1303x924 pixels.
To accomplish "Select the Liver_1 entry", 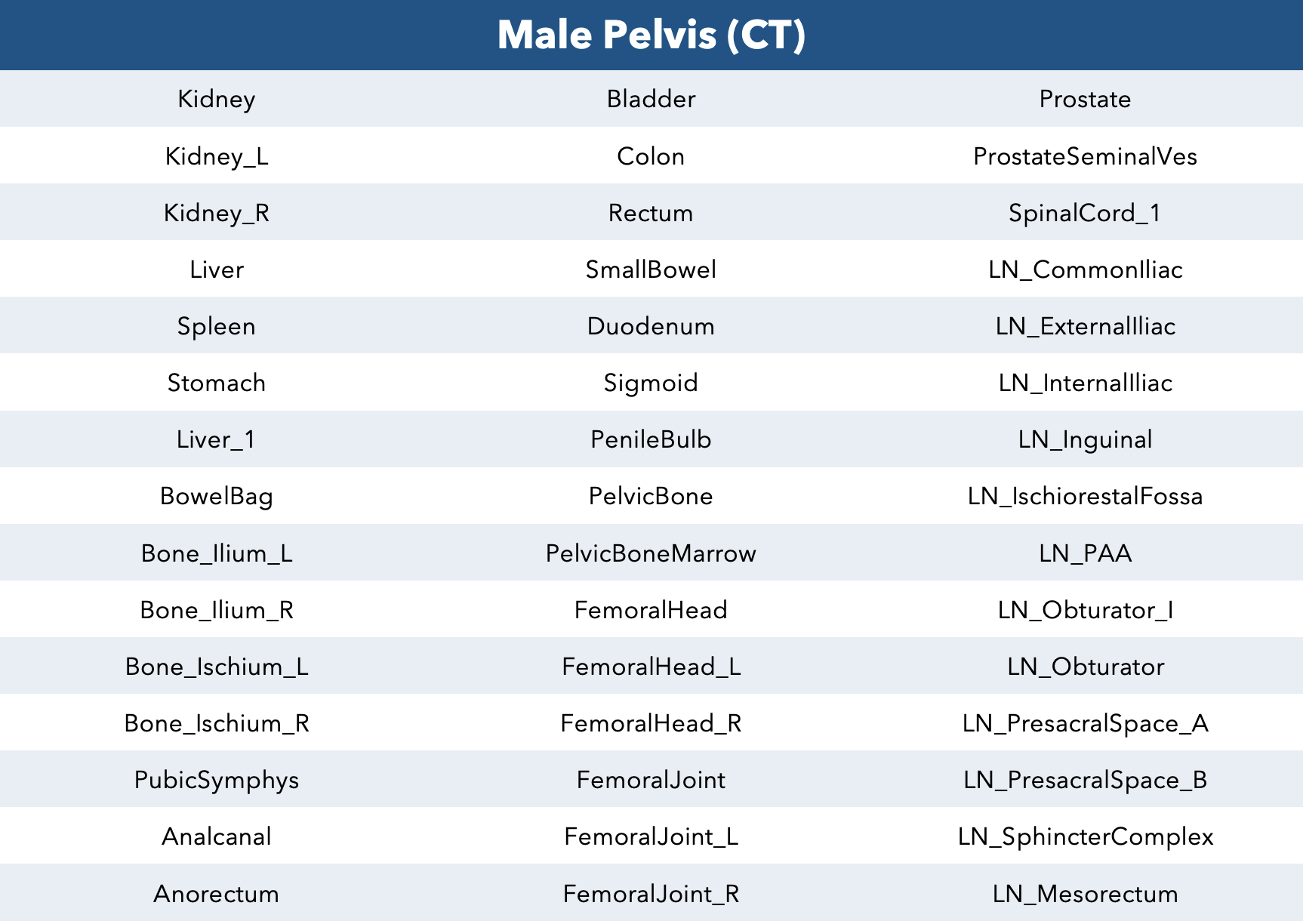I will pyautogui.click(x=217, y=439).
